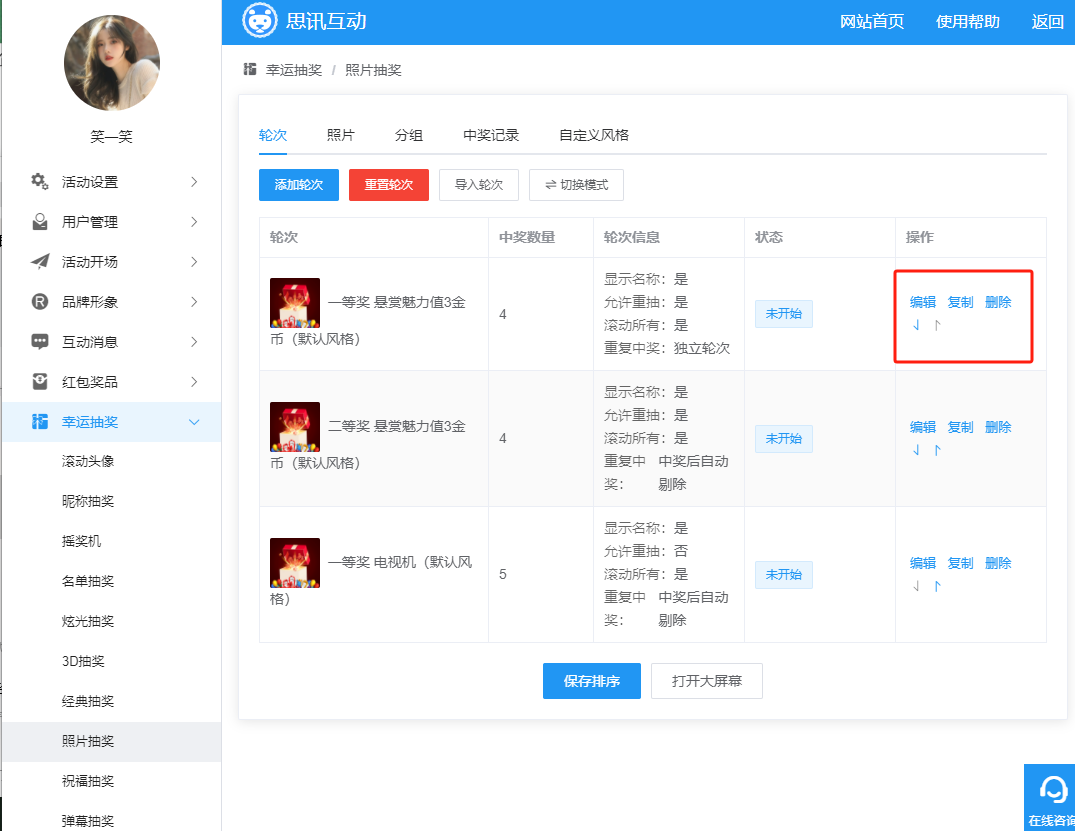Switch to the 中奖记录 tab
This screenshot has width=1075, height=831.
tap(490, 135)
